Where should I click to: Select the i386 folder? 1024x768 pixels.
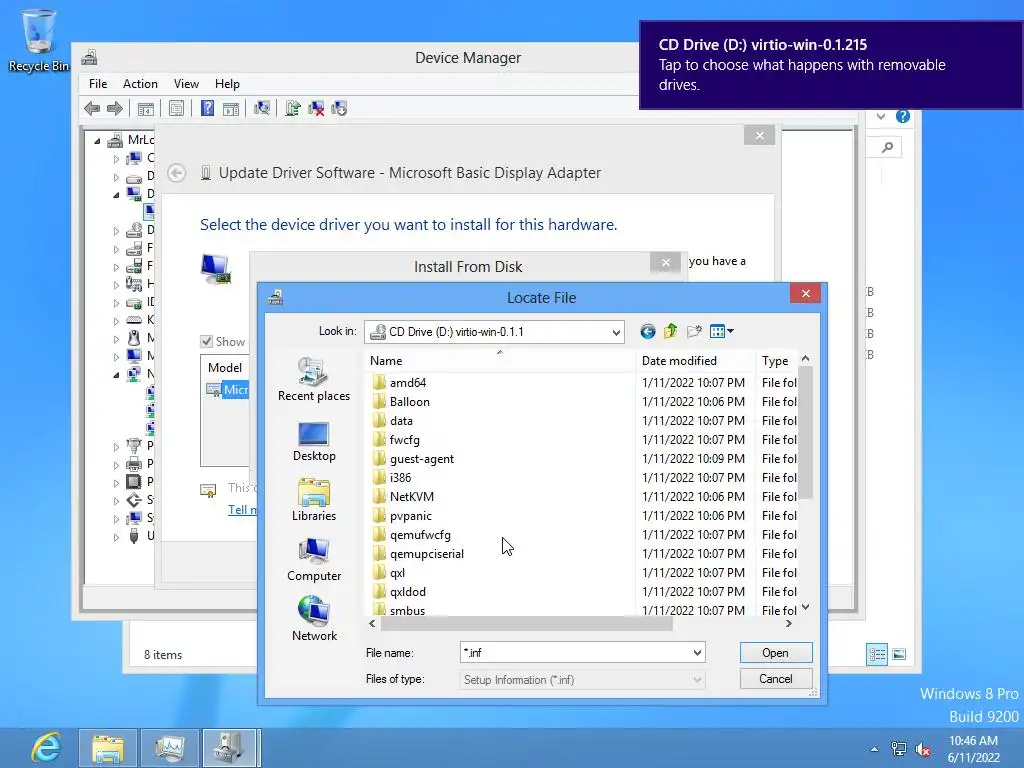(x=400, y=477)
